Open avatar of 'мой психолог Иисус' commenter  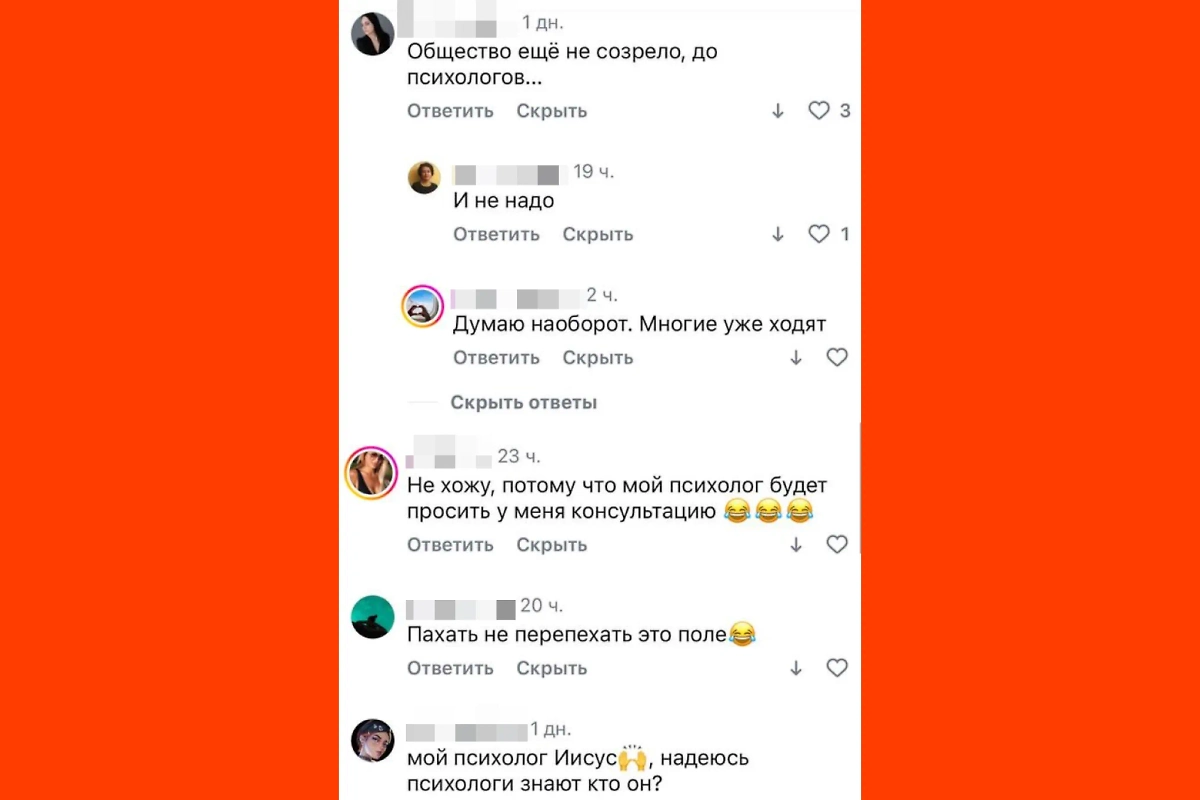click(x=373, y=740)
